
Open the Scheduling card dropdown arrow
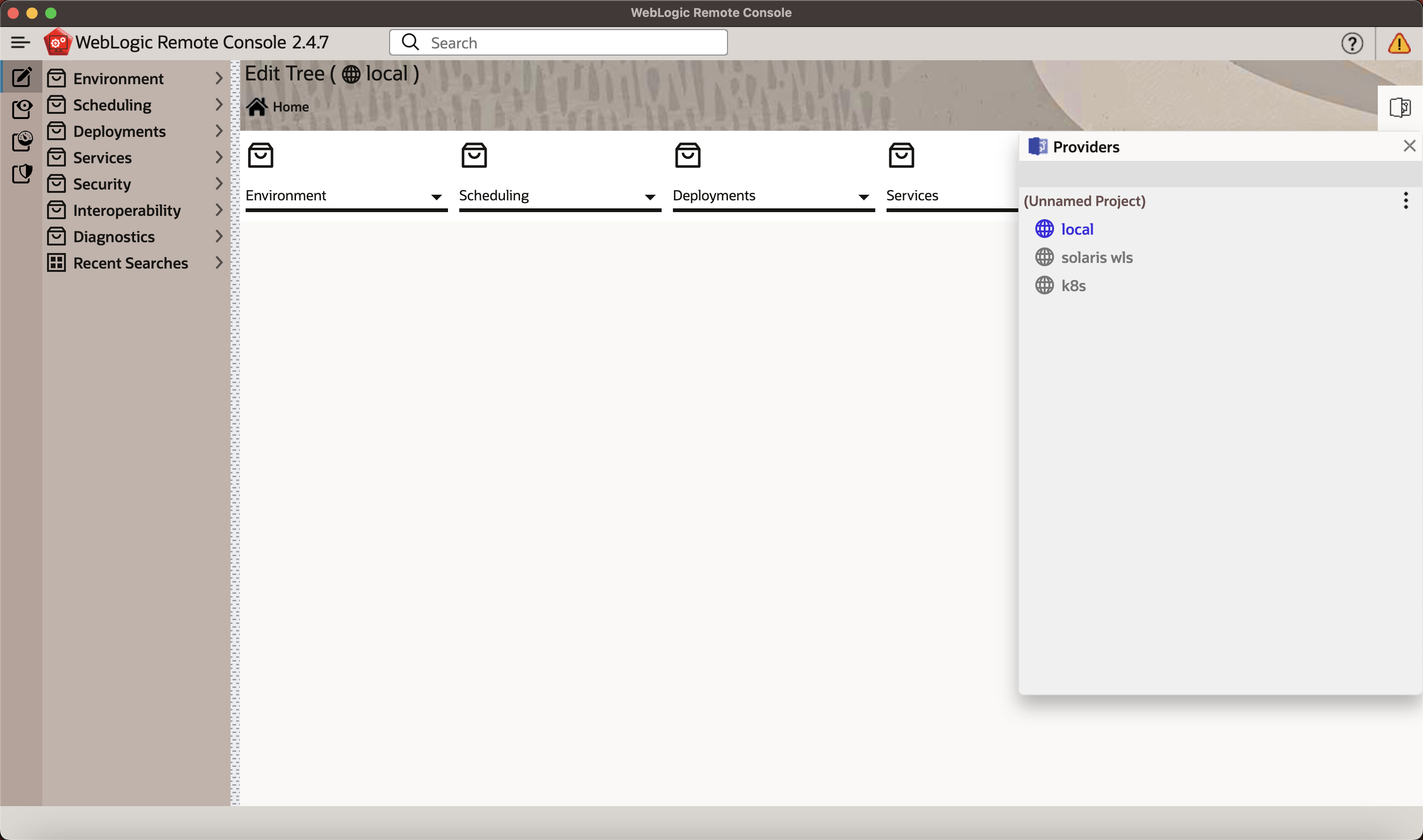(649, 197)
